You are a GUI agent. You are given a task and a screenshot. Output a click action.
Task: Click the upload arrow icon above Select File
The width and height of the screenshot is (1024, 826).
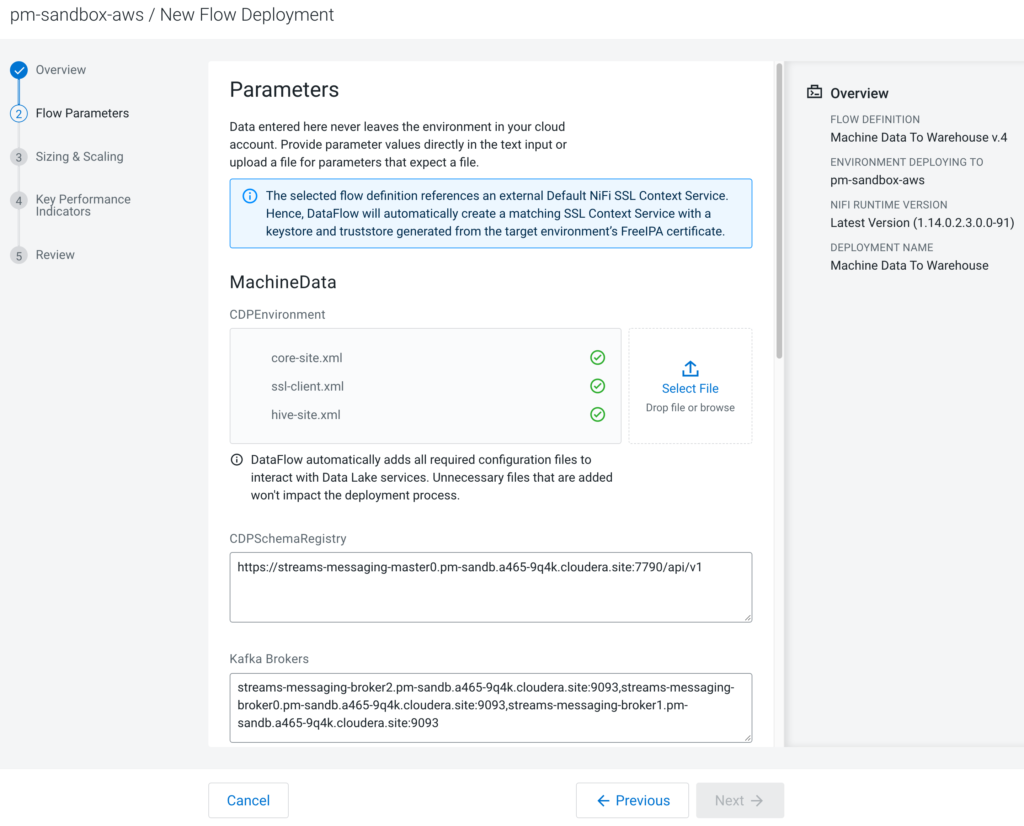click(x=690, y=369)
